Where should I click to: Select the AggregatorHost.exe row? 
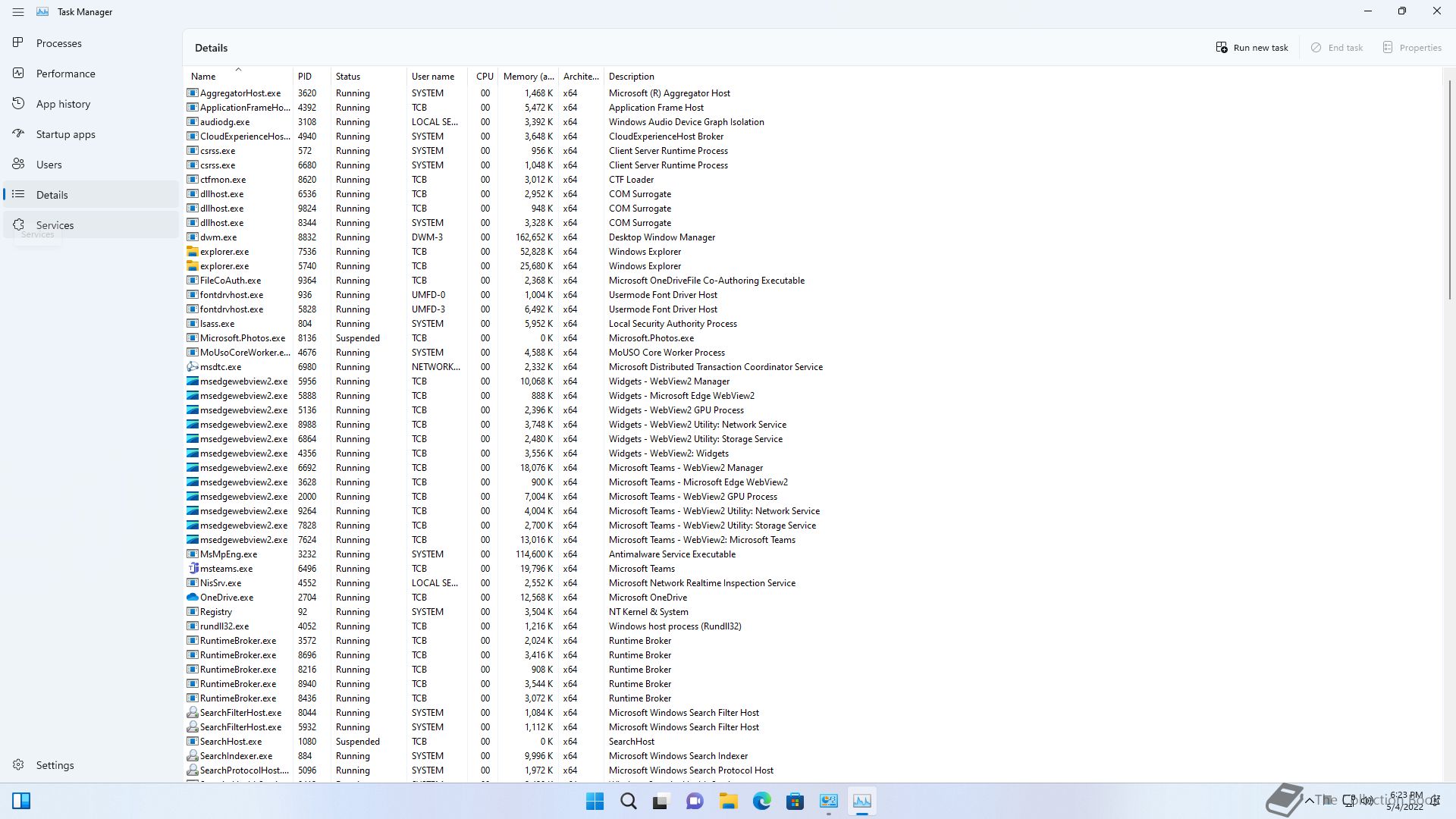click(x=813, y=93)
